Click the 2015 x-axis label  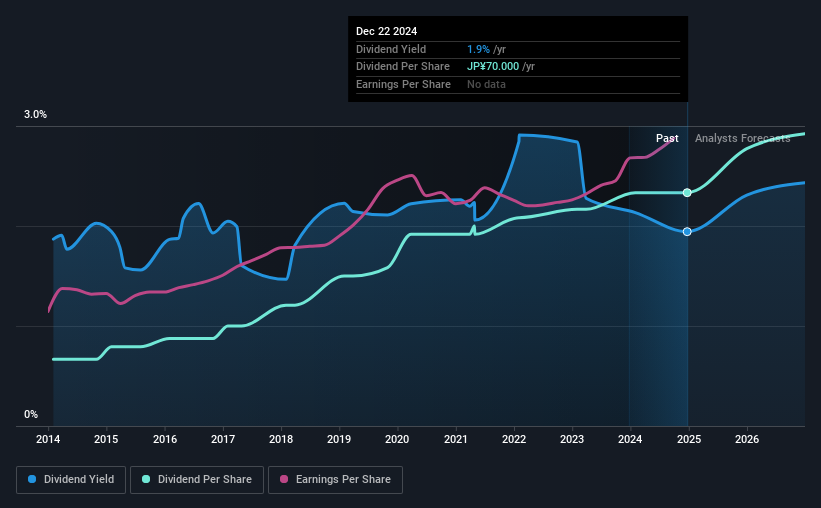[106, 439]
